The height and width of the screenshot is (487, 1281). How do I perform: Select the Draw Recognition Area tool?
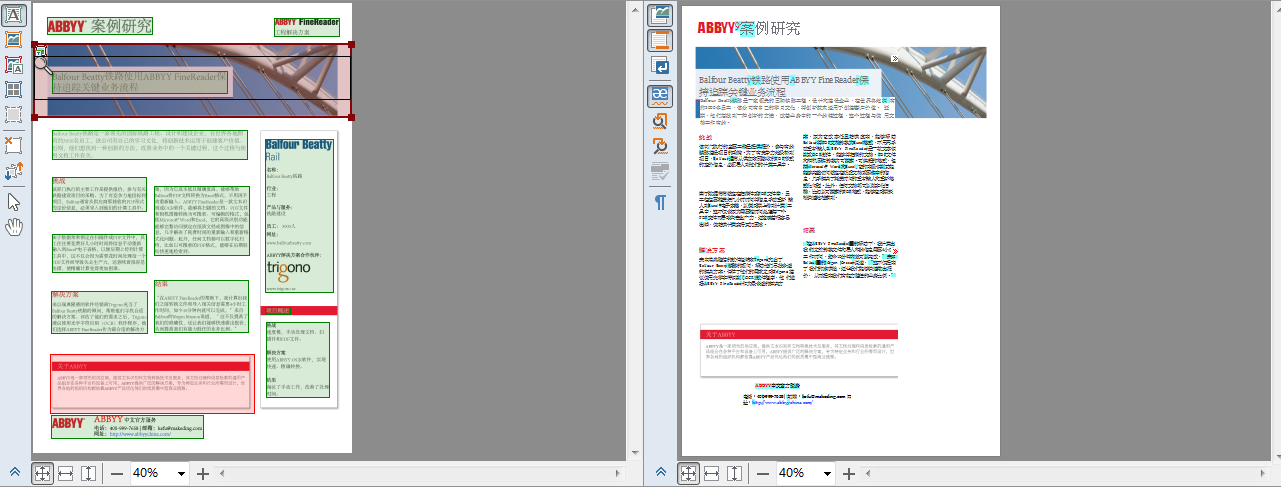point(14,115)
